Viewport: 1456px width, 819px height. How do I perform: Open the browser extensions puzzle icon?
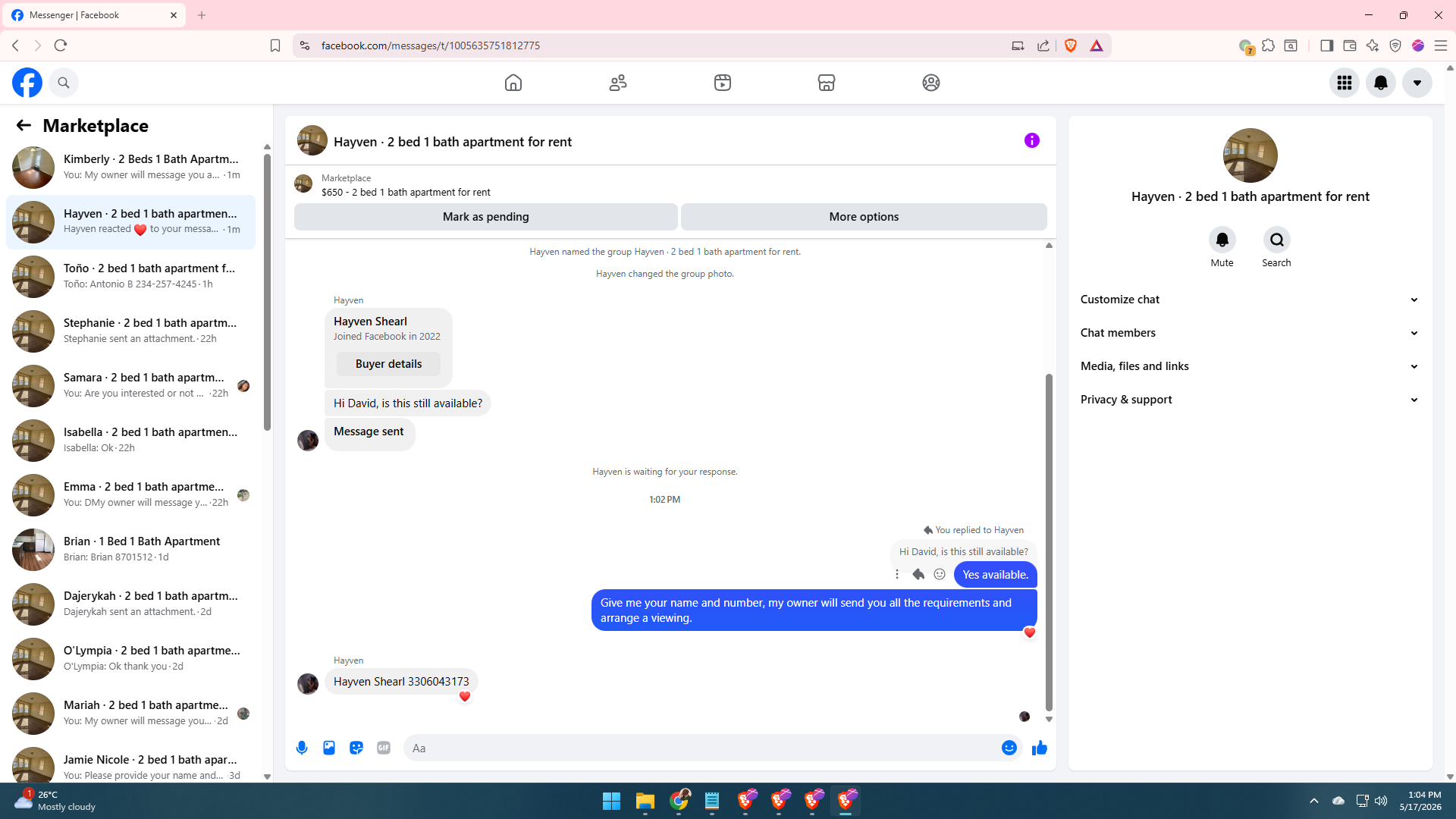point(1268,45)
